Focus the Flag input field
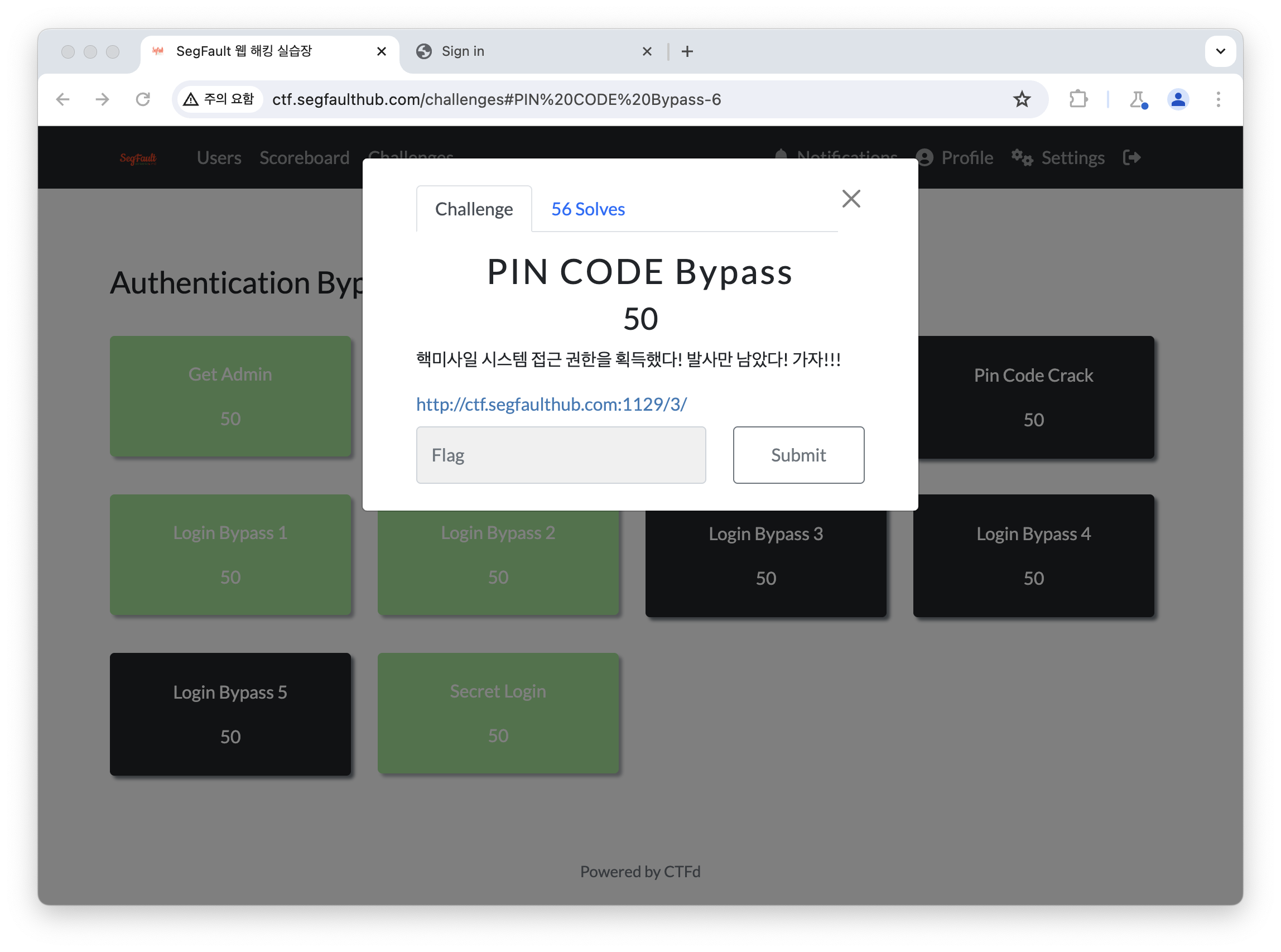 (560, 455)
